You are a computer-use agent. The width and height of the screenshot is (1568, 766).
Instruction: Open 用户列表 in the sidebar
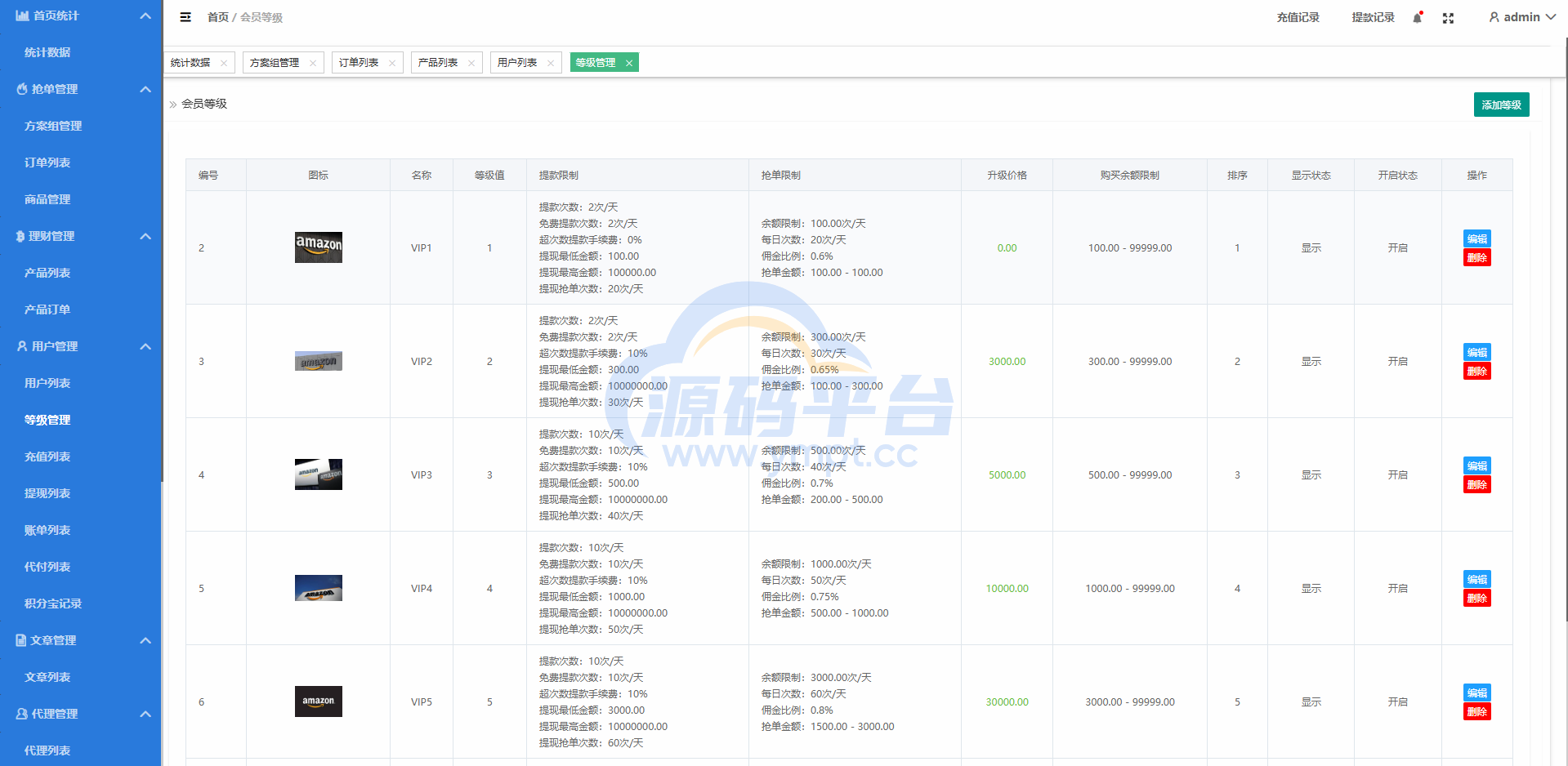click(x=47, y=383)
